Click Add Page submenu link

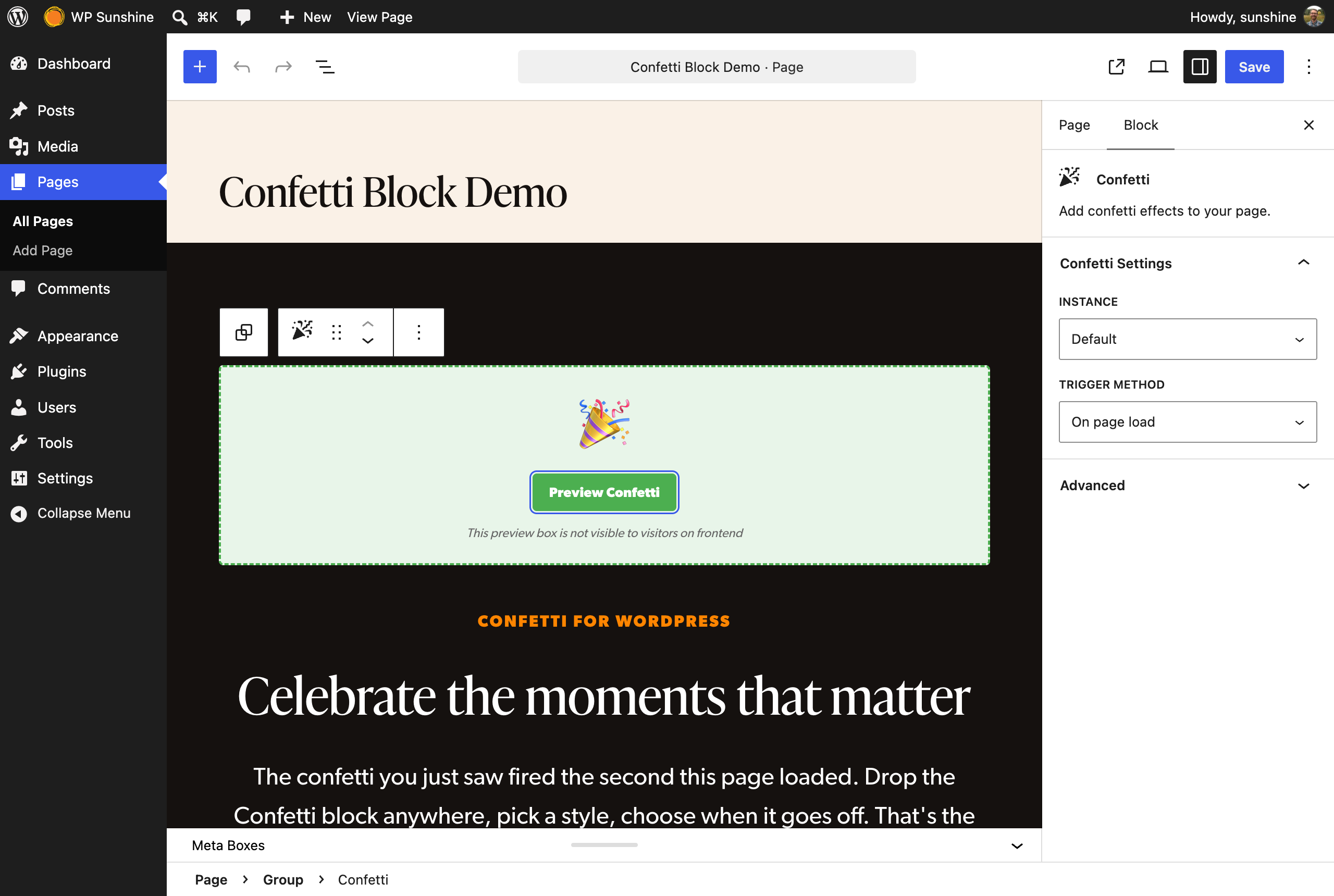click(x=42, y=250)
